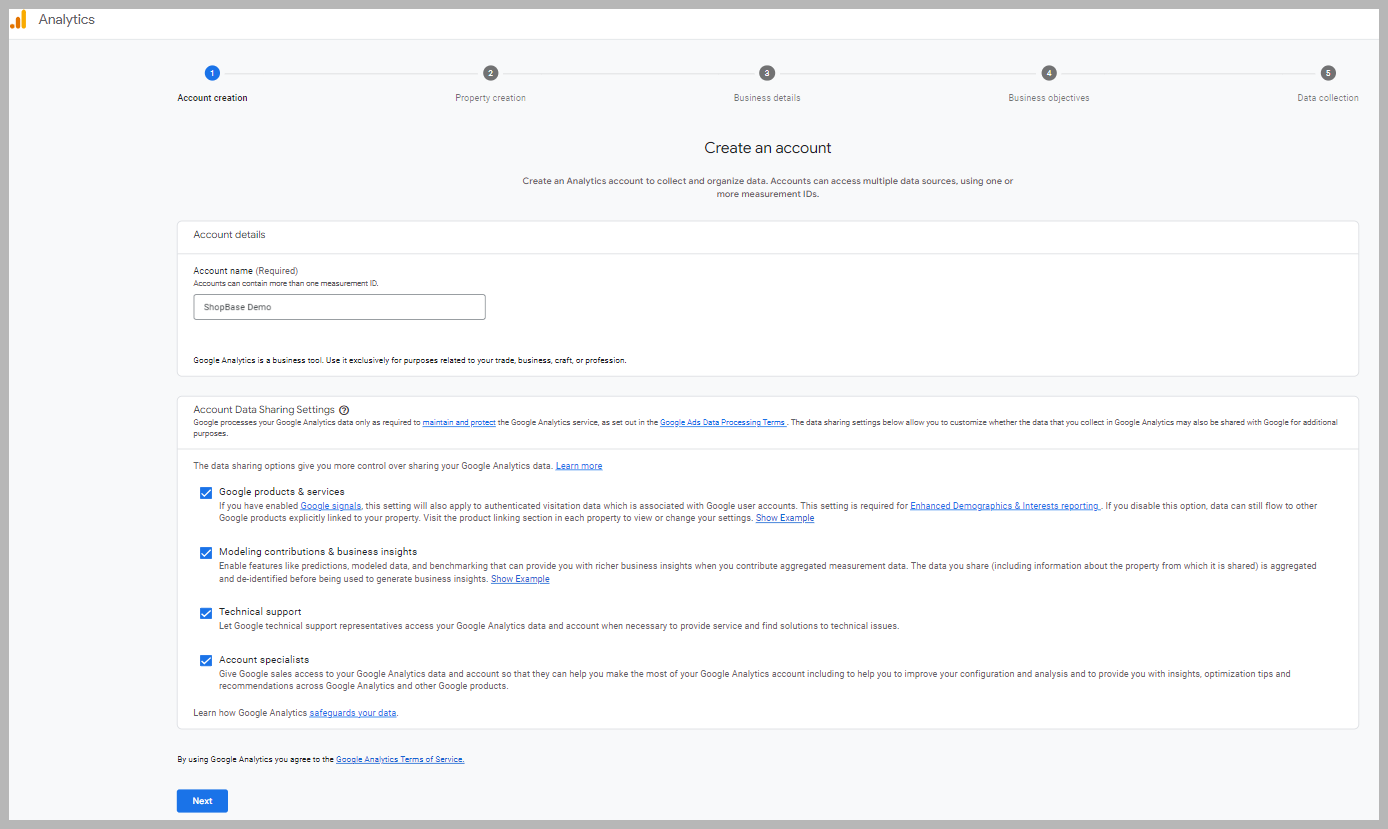1388x829 pixels.
Task: Uncheck Google products & services checkbox
Action: tap(206, 493)
